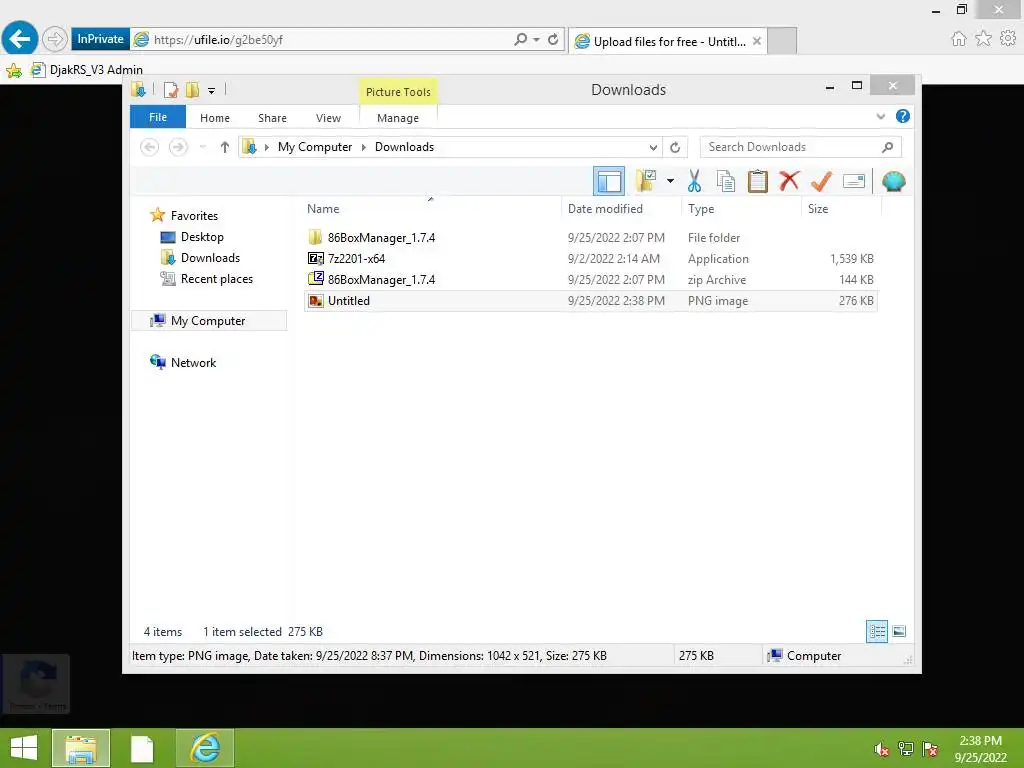Open the Share ribbon tab

272,118
